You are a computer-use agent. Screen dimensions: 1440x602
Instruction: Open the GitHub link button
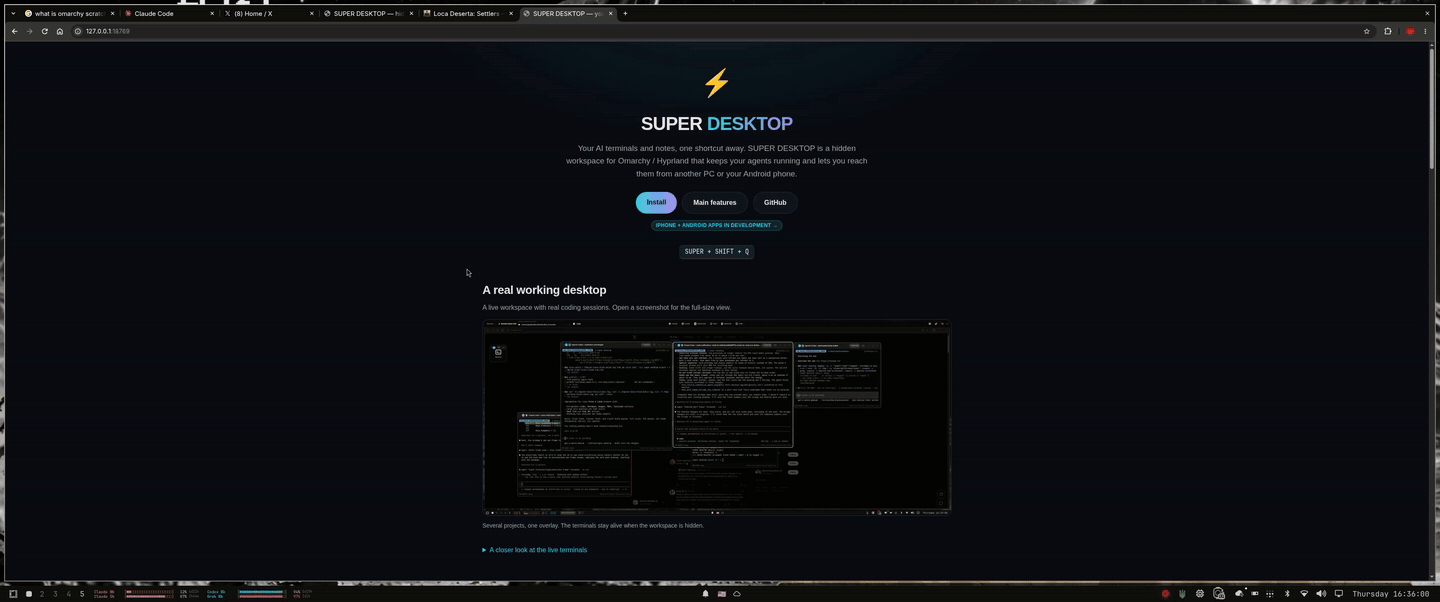(775, 202)
